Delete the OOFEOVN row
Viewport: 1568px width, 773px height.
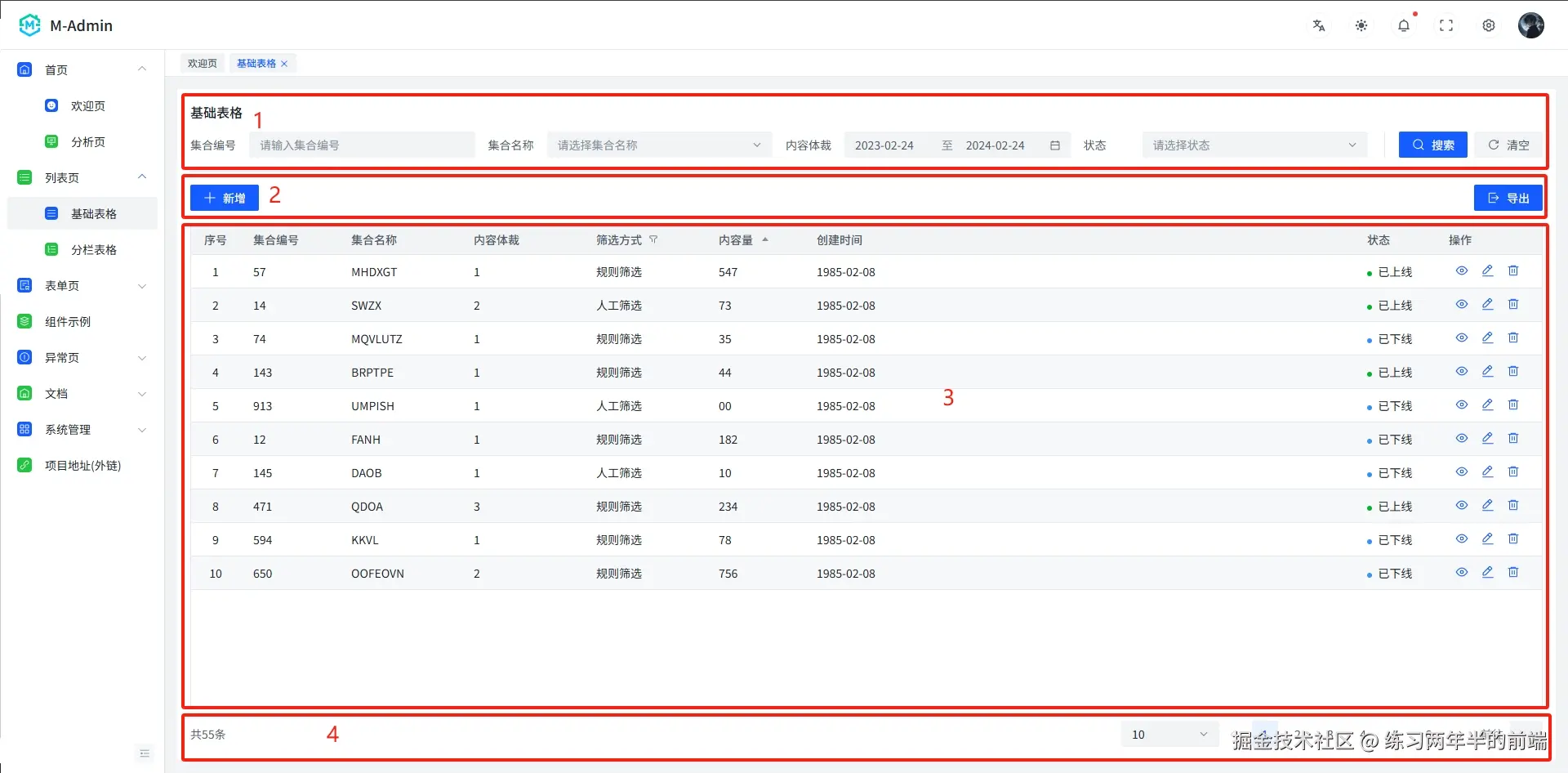click(1513, 572)
